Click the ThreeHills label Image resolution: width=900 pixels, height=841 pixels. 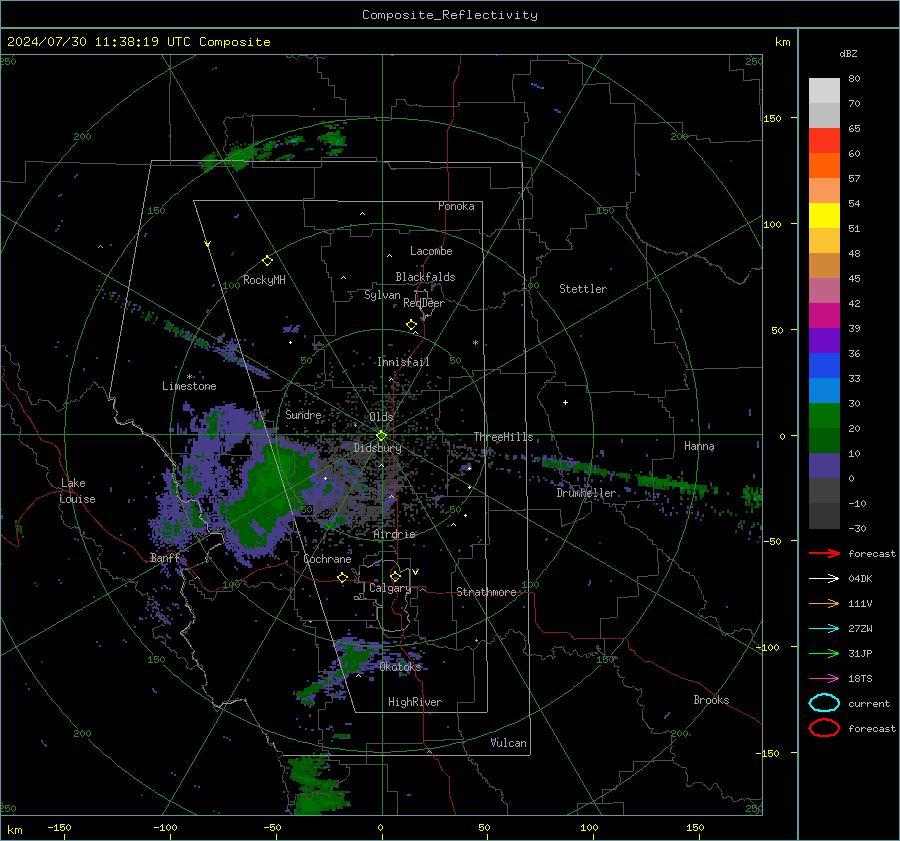pos(503,437)
